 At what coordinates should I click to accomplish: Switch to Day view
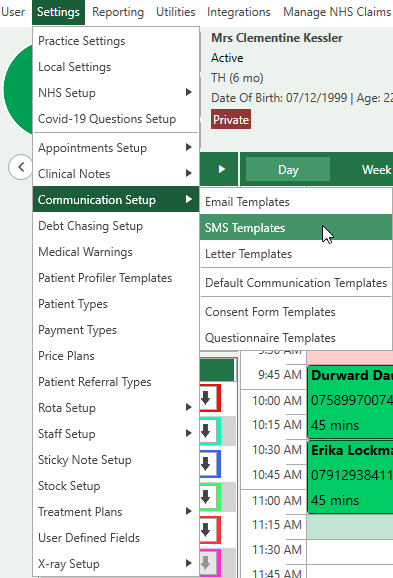[288, 170]
